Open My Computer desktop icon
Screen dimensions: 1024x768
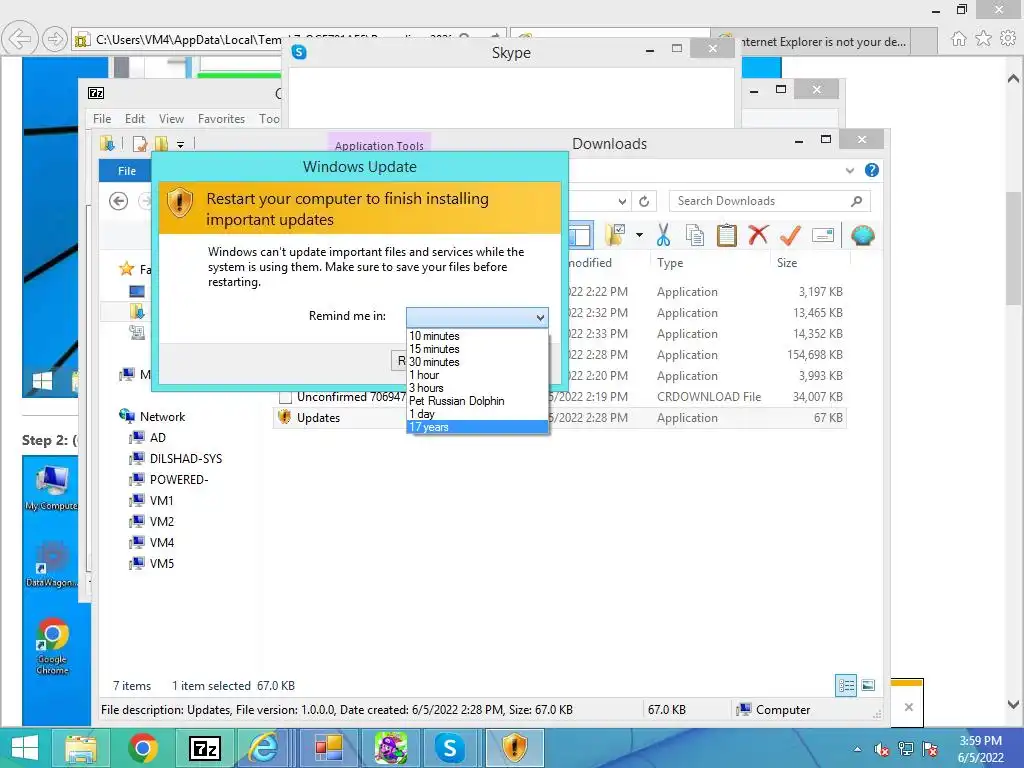52,488
